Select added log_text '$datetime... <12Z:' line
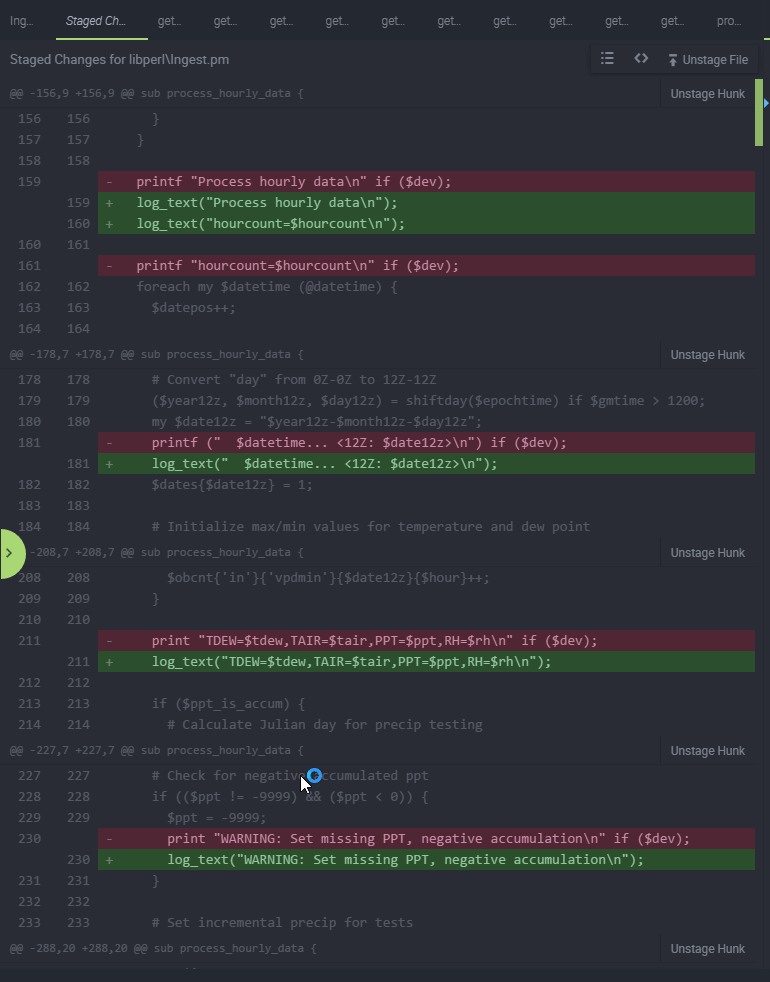This screenshot has width=770, height=982. [x=426, y=464]
